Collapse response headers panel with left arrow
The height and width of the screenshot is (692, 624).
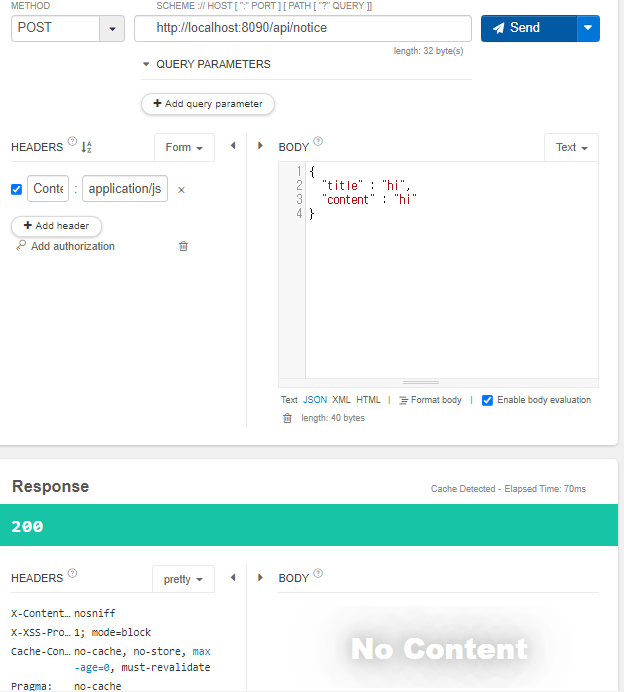233,577
